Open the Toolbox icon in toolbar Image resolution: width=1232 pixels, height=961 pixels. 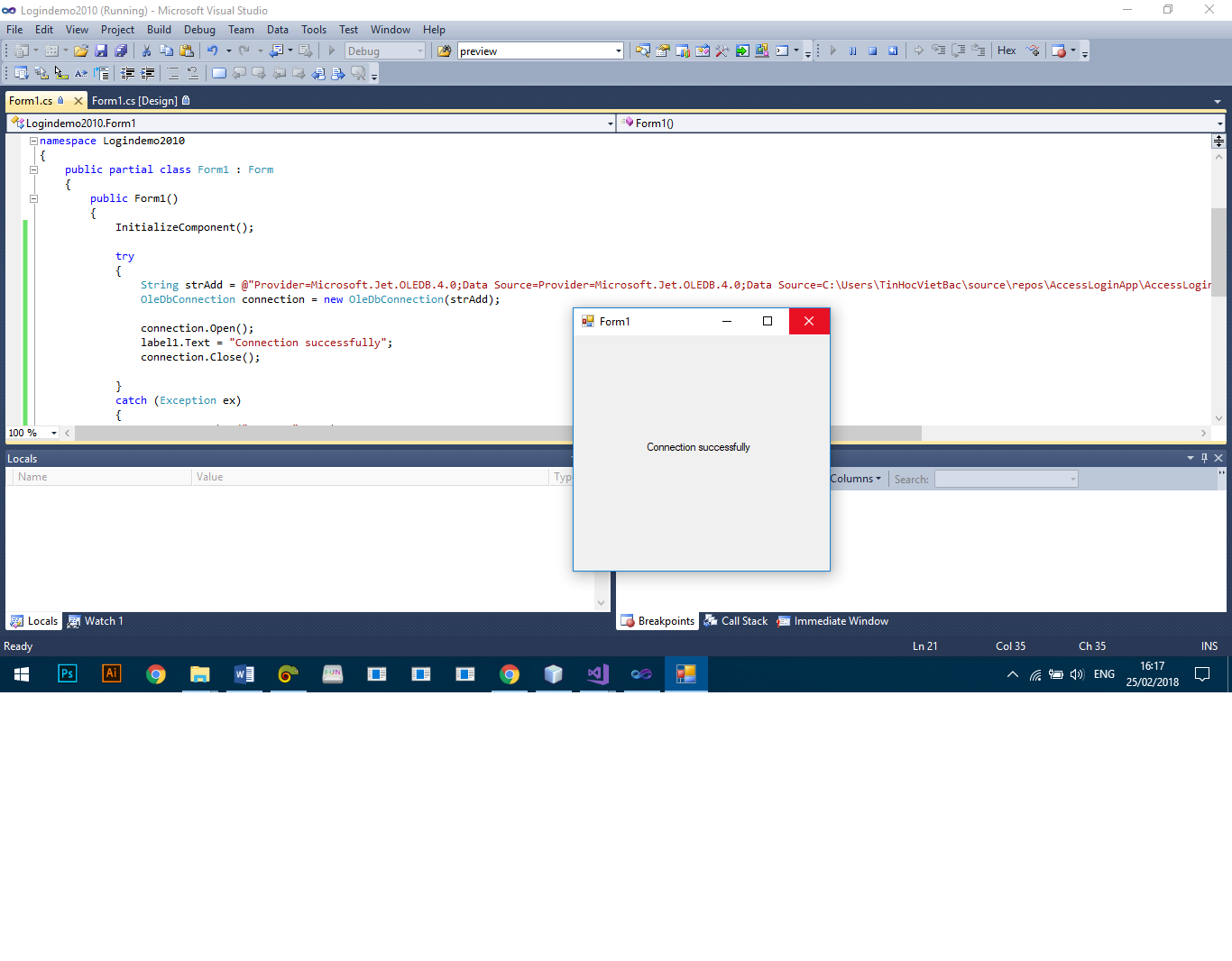pos(722,51)
